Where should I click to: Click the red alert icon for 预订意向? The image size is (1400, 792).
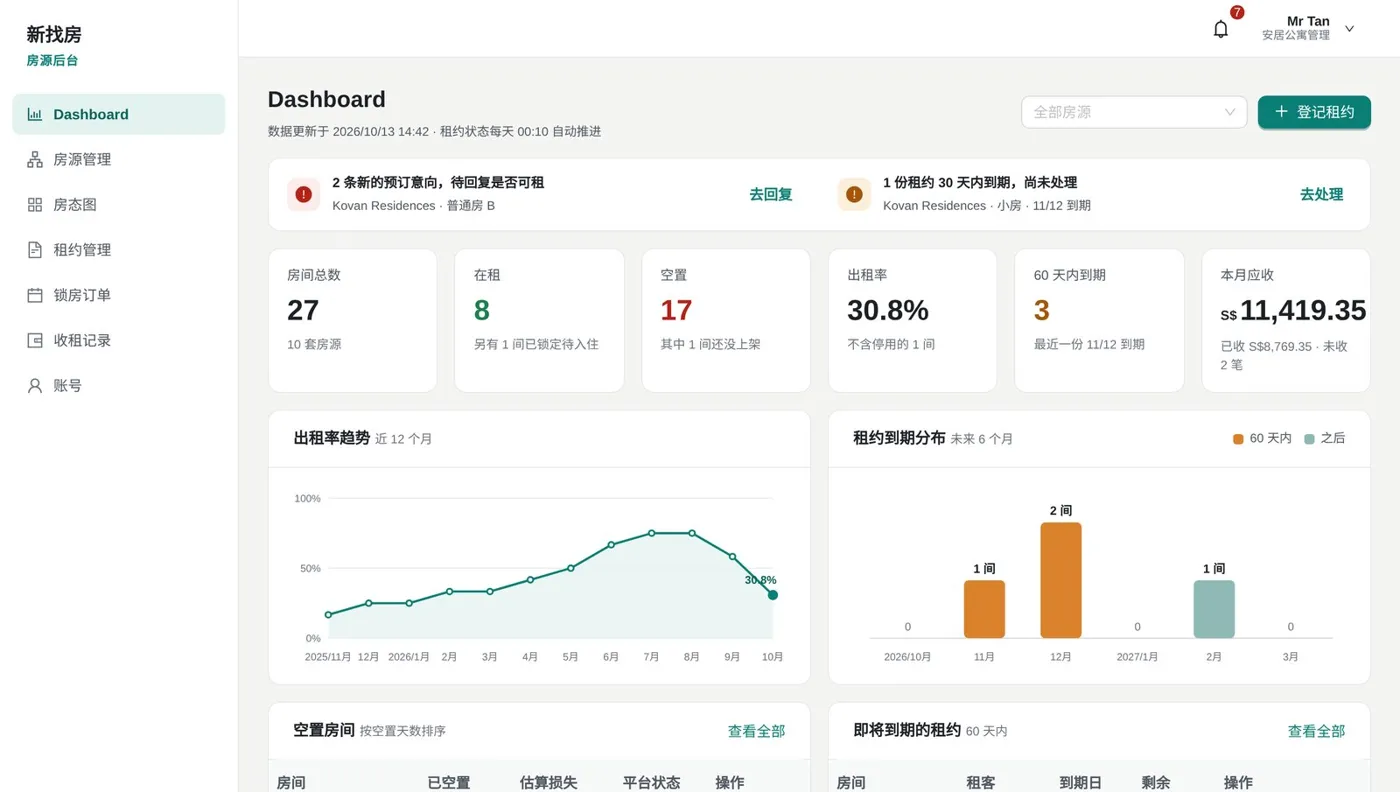[304, 194]
